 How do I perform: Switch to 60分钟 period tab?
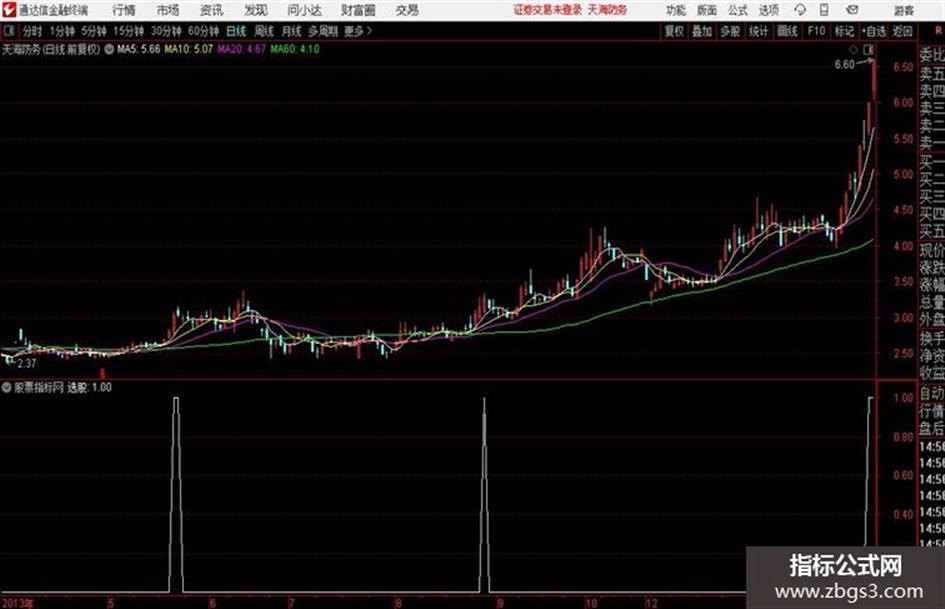click(x=203, y=31)
